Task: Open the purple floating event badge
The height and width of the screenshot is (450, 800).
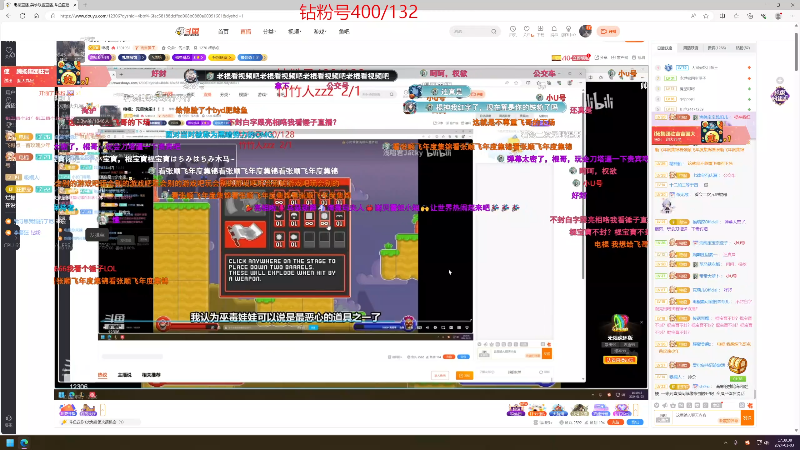Action: [780, 96]
